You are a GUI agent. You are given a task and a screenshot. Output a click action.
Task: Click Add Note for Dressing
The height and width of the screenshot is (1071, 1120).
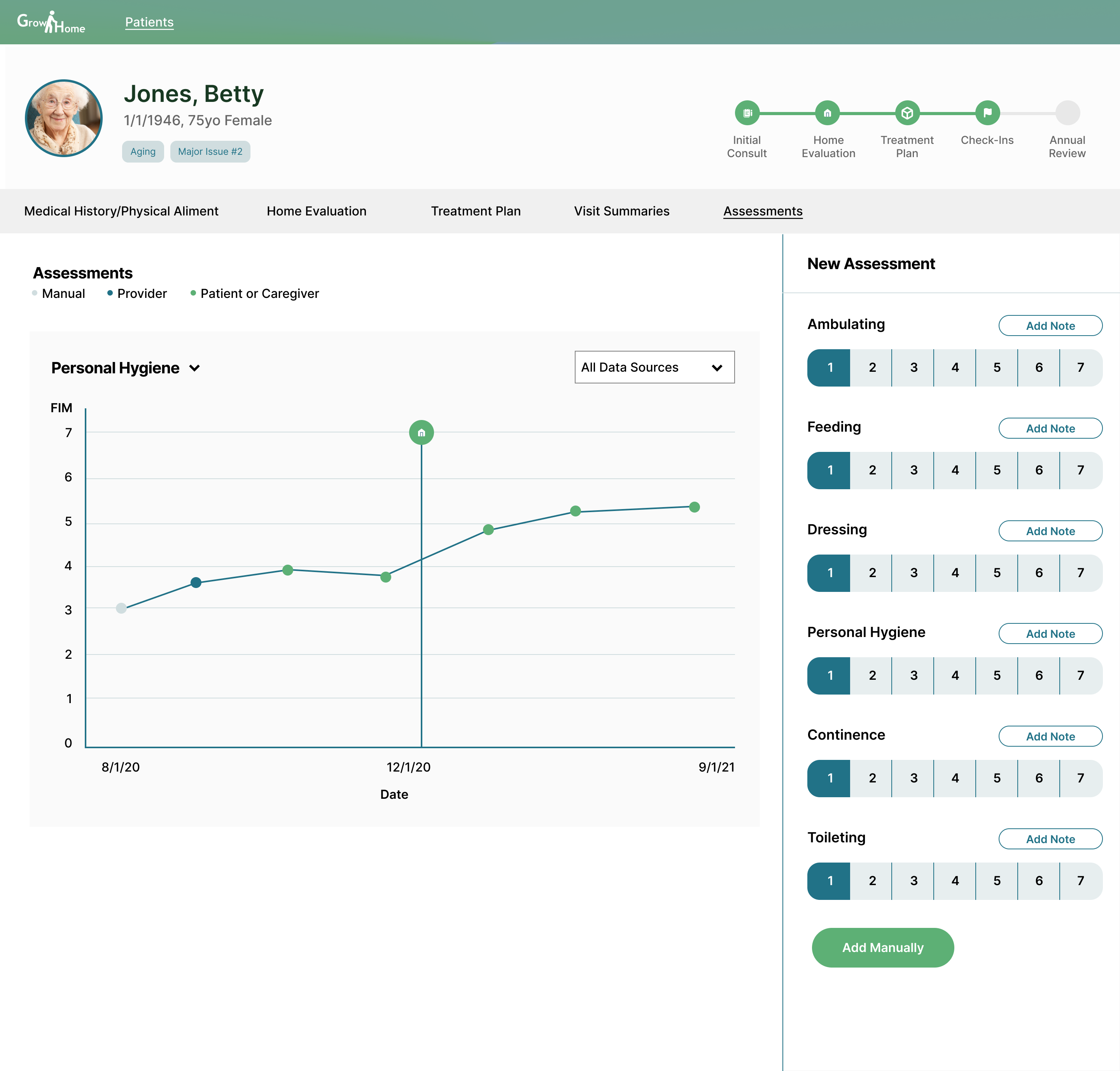tap(1050, 531)
